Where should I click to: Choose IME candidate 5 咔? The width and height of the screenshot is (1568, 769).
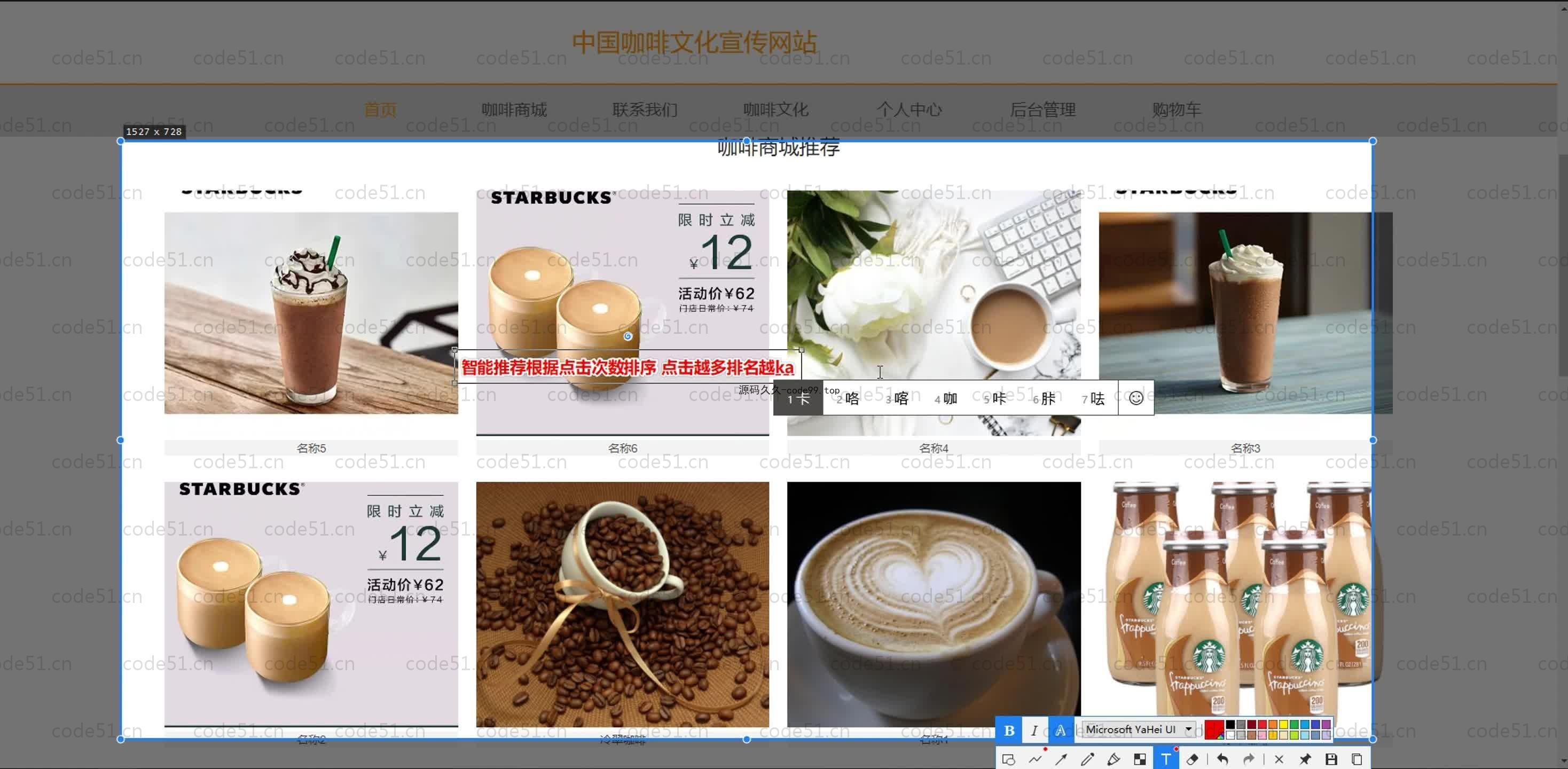point(994,399)
